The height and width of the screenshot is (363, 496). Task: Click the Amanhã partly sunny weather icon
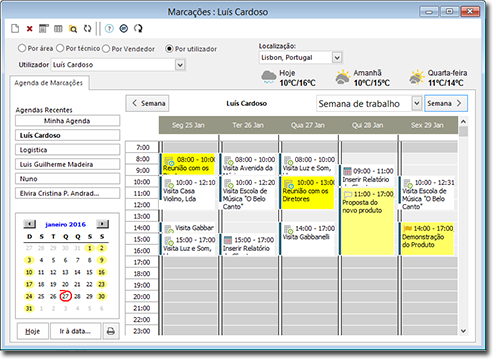(343, 77)
